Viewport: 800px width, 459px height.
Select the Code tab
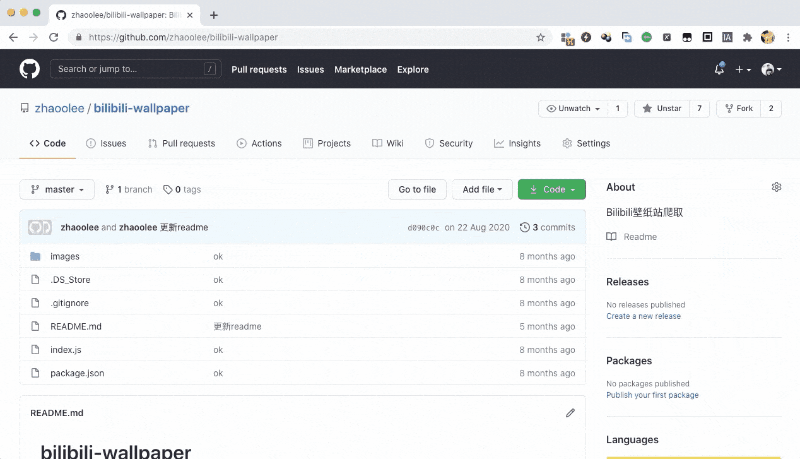[47, 143]
